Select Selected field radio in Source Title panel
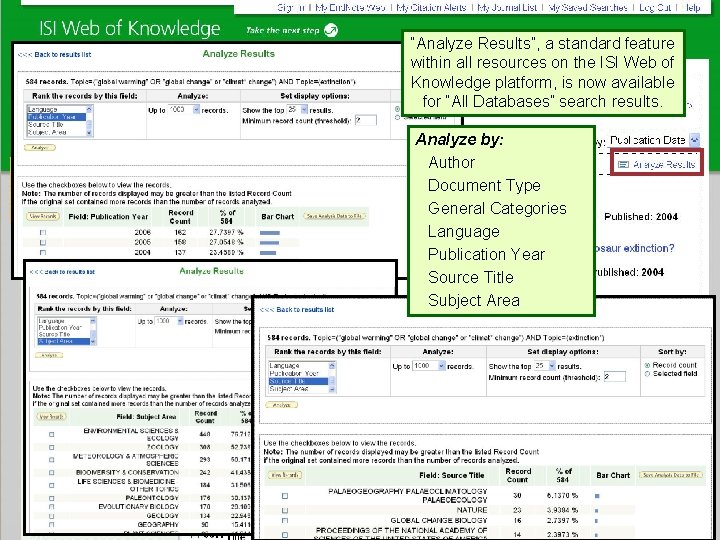Image resolution: width=720 pixels, height=540 pixels. pos(647,374)
